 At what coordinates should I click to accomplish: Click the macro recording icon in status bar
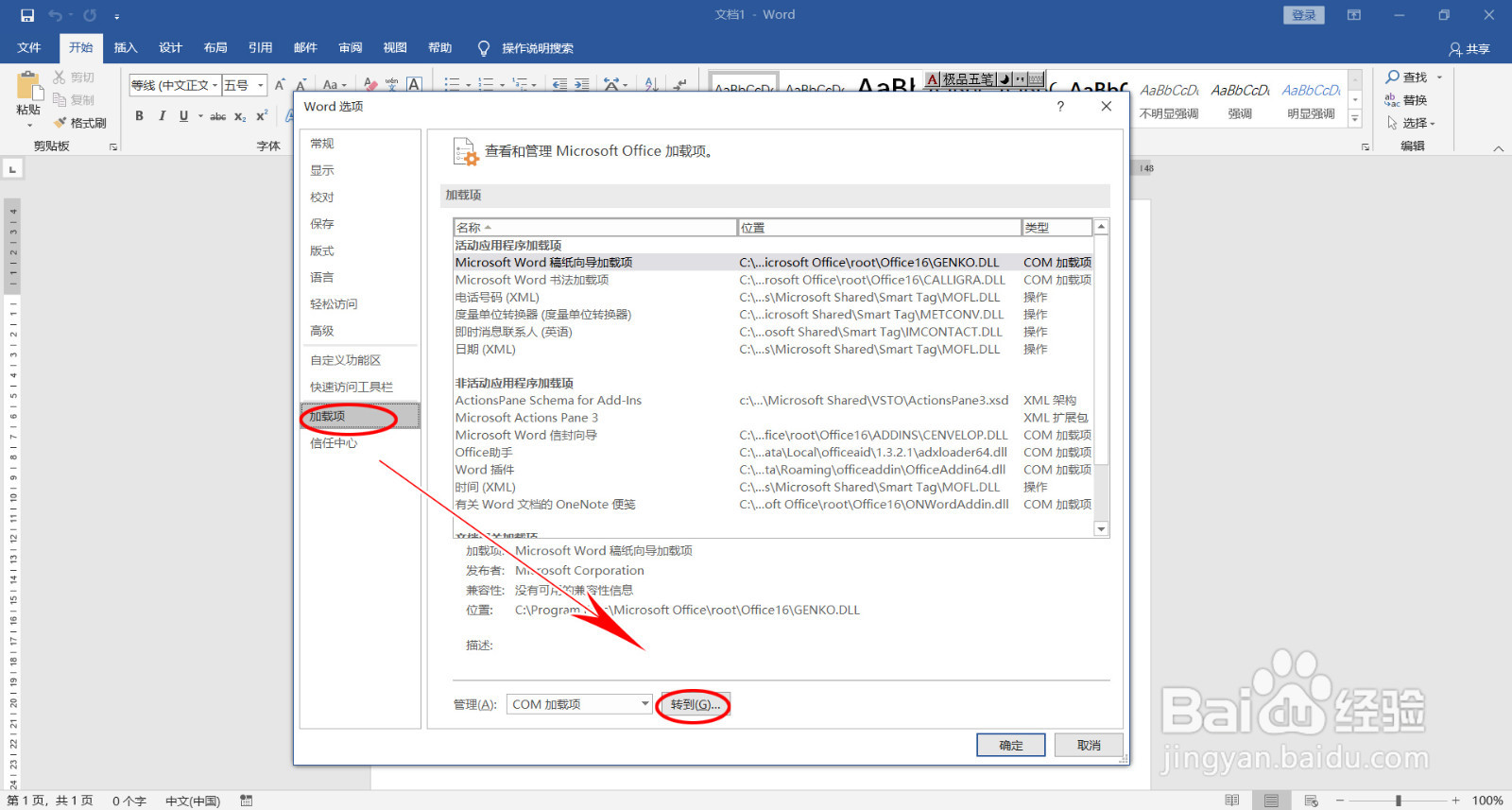coord(246,801)
